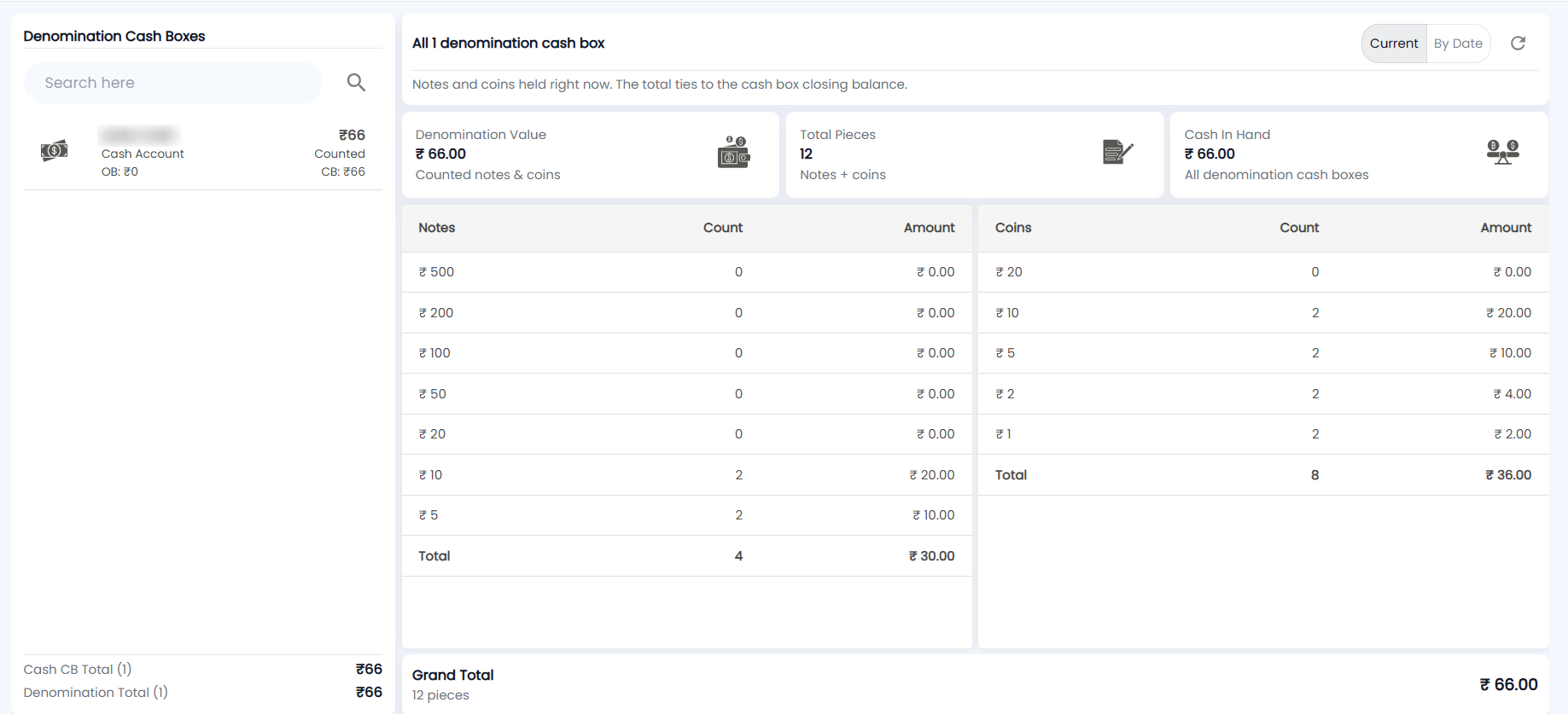Click the Counted status label

tap(340, 154)
